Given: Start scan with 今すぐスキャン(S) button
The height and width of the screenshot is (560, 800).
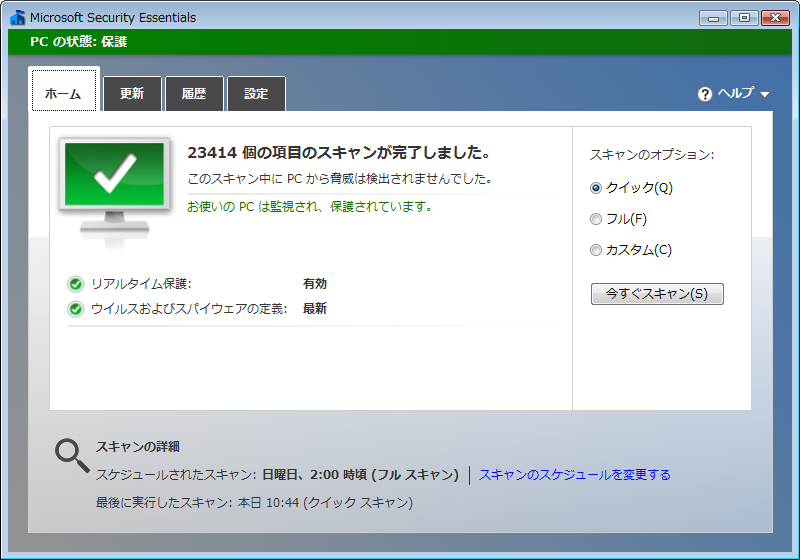Looking at the screenshot, I should pos(657,294).
